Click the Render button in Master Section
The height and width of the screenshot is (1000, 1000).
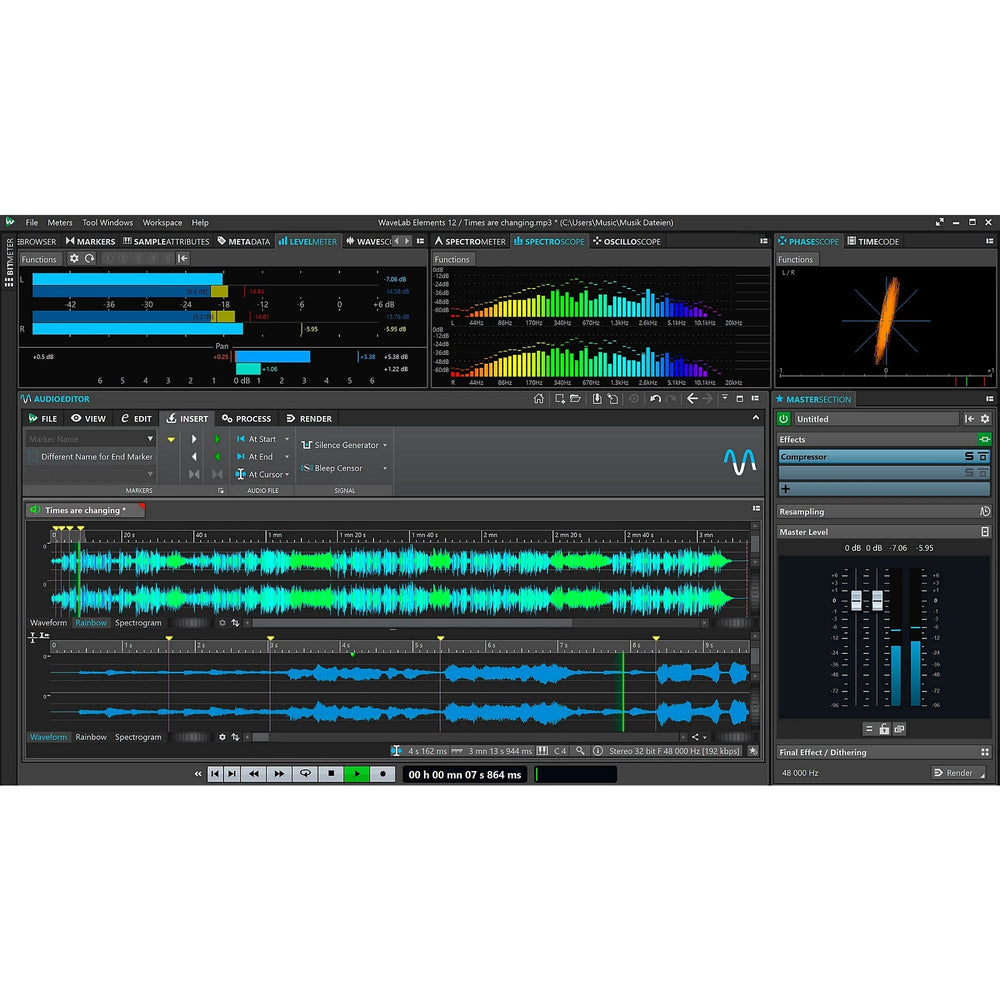957,773
